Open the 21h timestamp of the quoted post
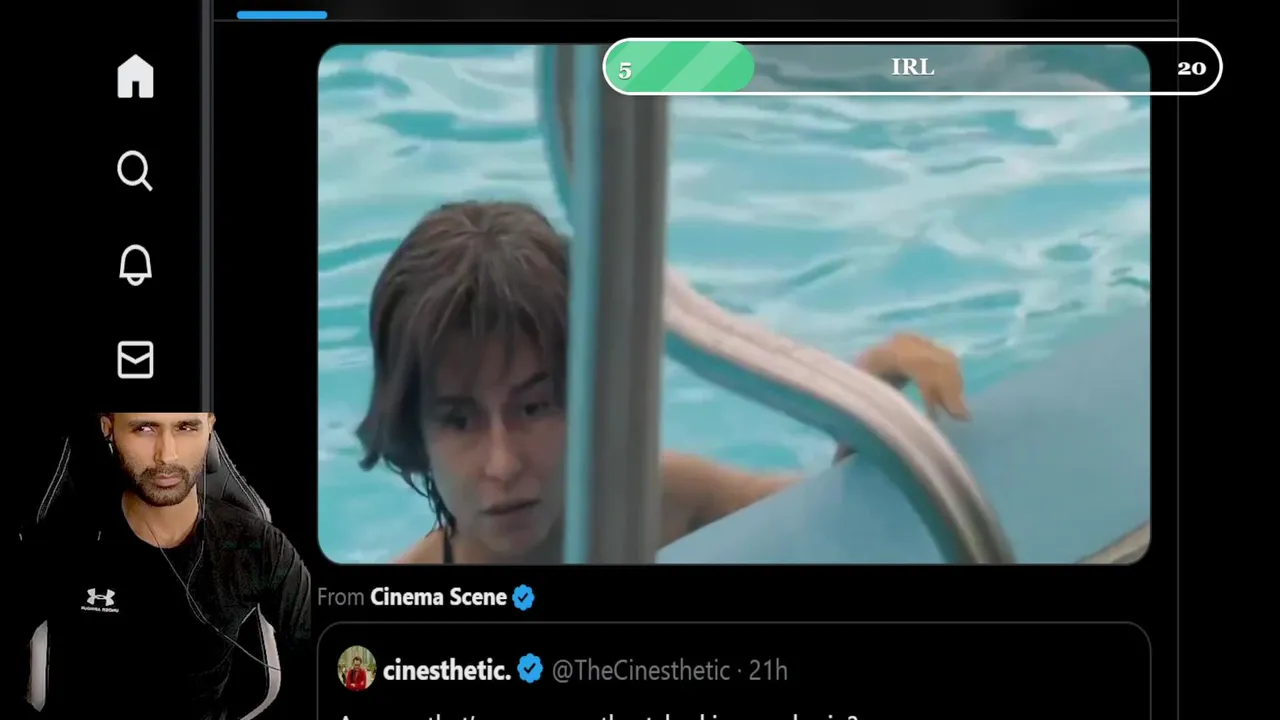The image size is (1280, 720). tap(768, 670)
